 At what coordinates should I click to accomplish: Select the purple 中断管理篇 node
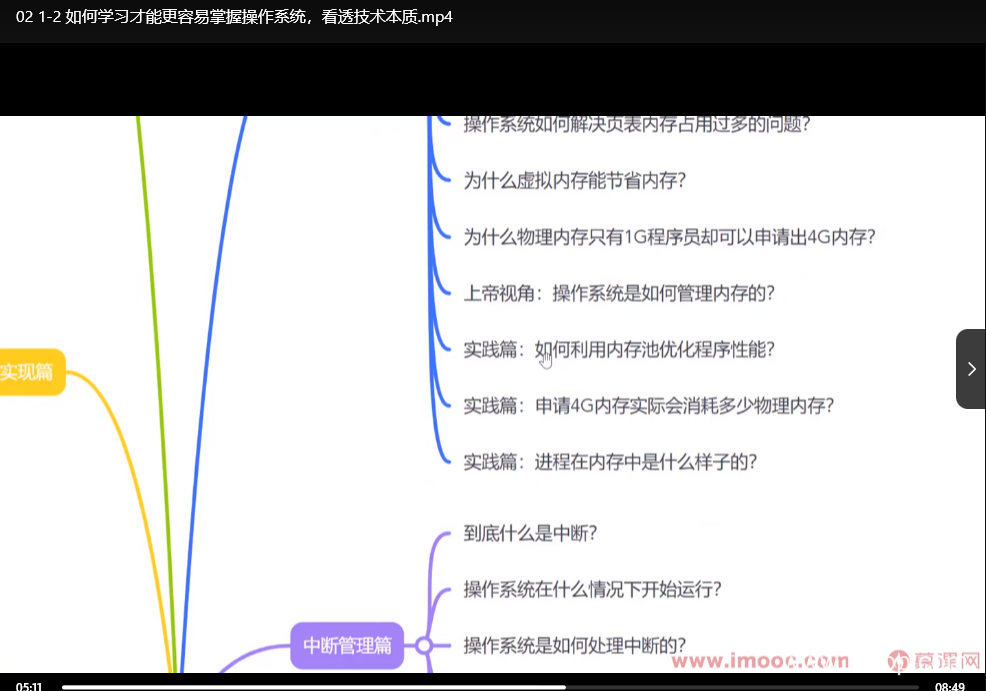pyautogui.click(x=347, y=646)
